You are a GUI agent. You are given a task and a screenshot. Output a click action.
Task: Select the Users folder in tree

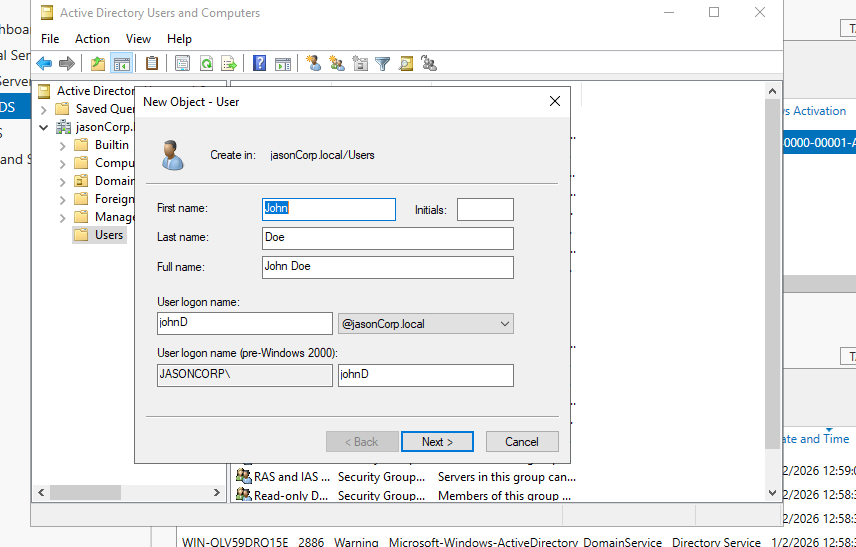tap(99, 235)
